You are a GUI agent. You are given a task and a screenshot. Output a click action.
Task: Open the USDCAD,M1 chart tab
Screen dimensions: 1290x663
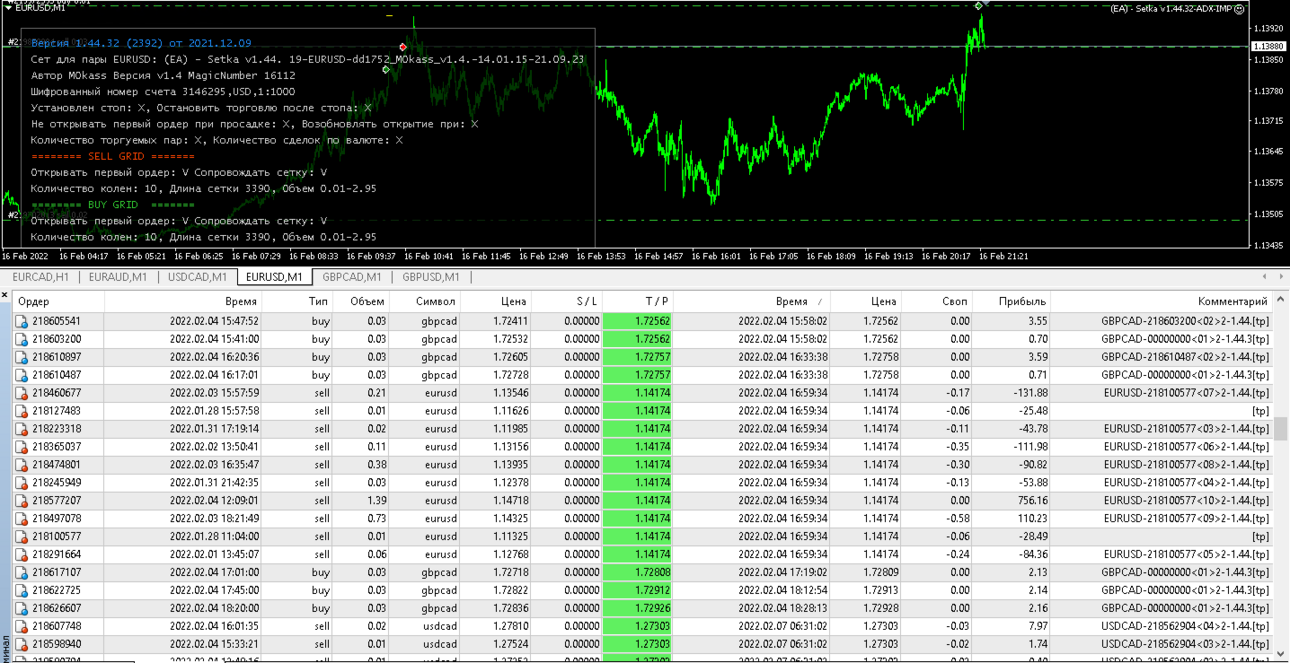coord(197,277)
